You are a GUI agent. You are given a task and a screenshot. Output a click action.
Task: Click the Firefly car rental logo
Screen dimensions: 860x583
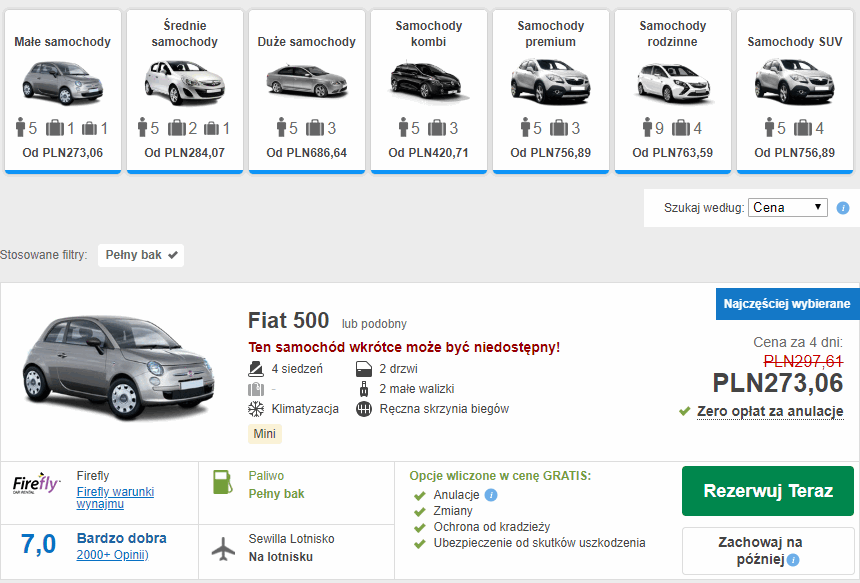pyautogui.click(x=36, y=483)
